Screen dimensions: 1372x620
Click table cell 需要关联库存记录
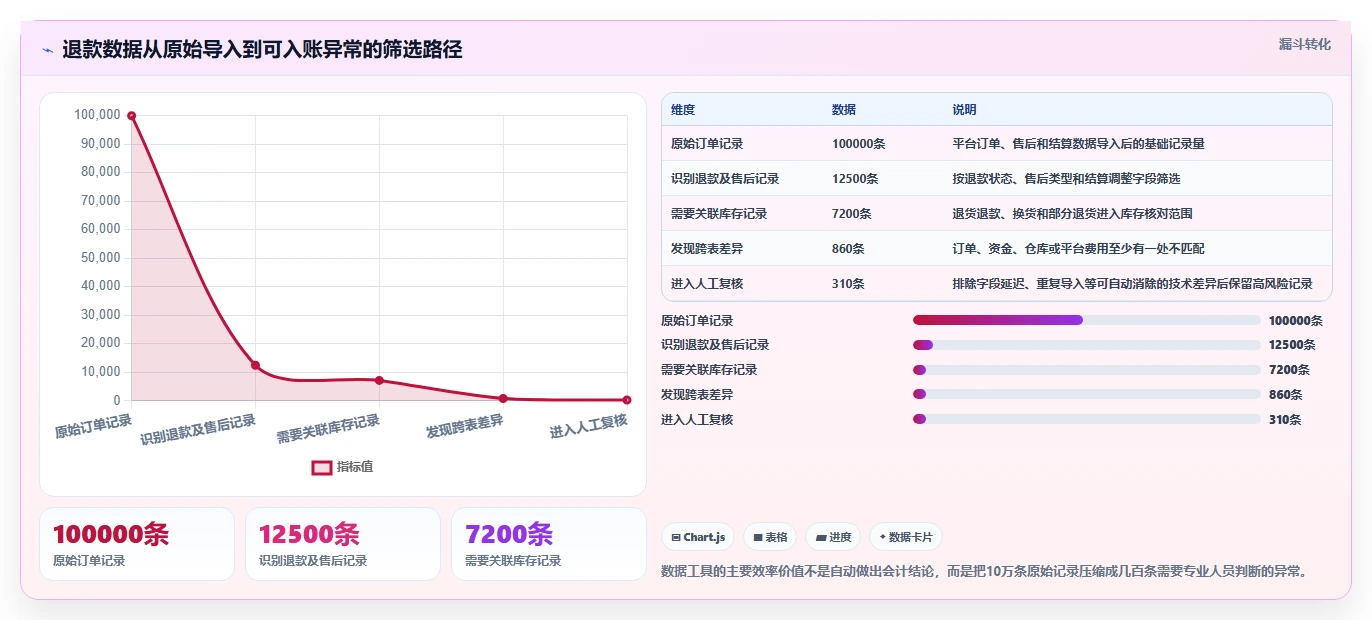coord(719,214)
